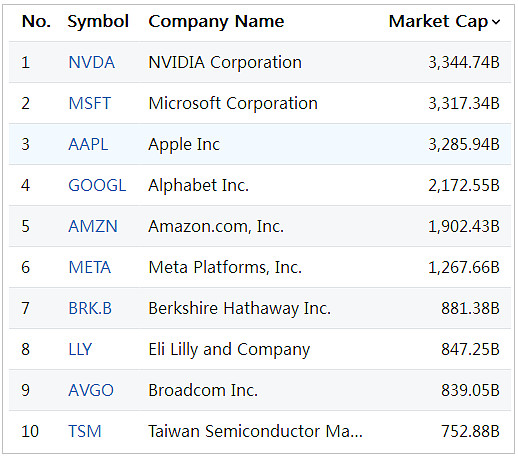Open the NVDA ticker link
Image resolution: width=518 pixels, height=457 pixels.
tap(92, 62)
